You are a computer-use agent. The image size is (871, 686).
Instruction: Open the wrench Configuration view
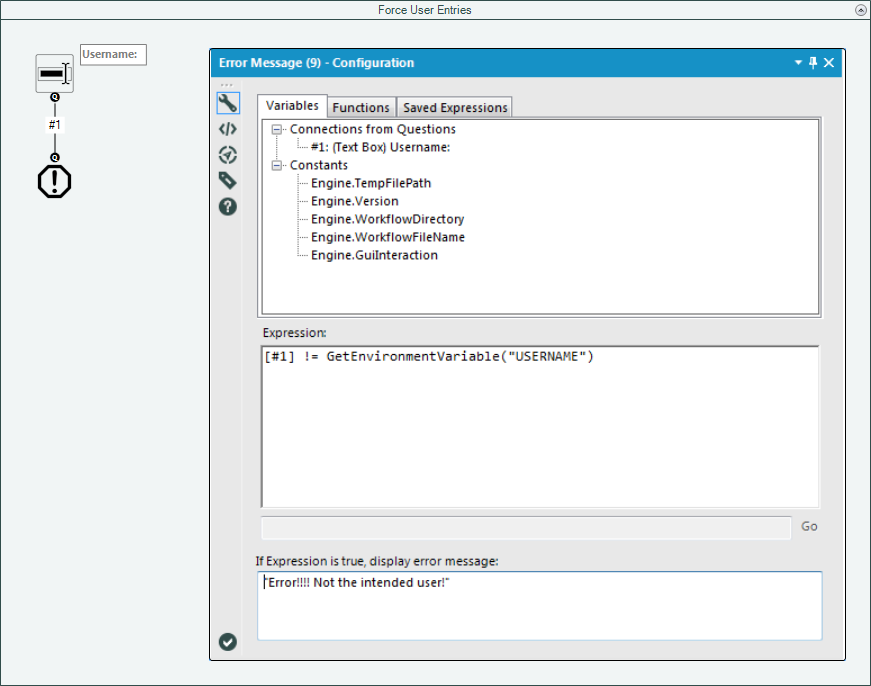[228, 103]
